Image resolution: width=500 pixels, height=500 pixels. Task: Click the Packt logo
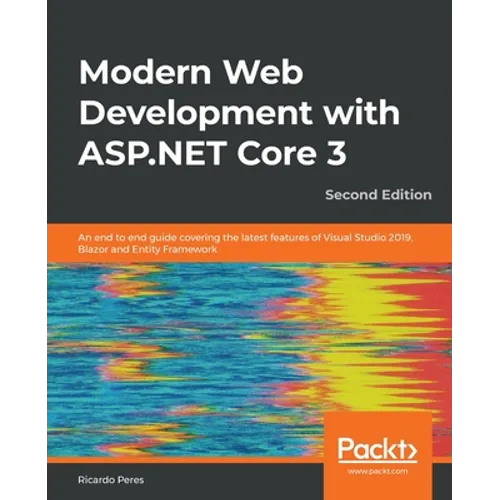[x=377, y=450]
